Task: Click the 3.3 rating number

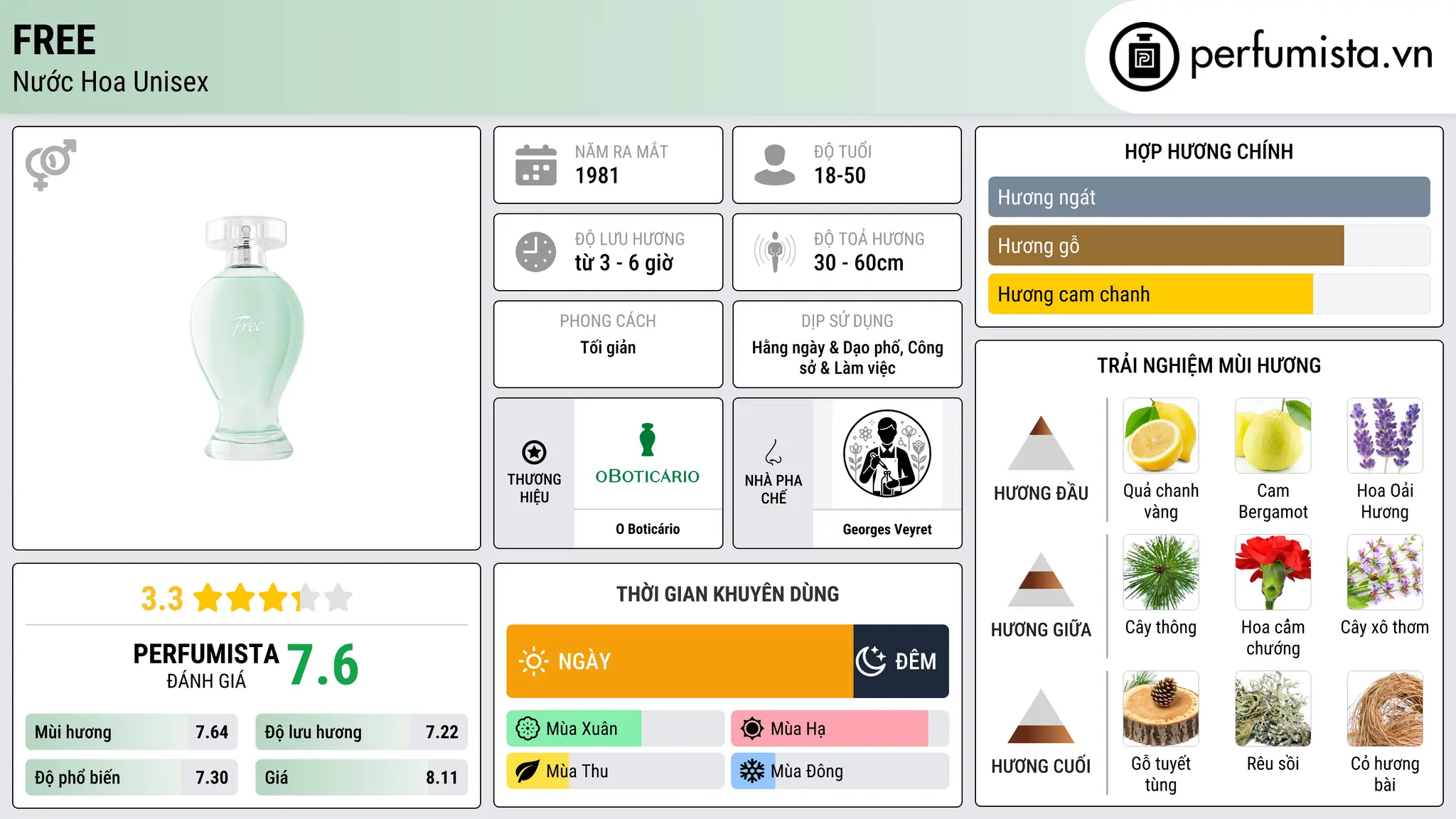Action: (162, 599)
